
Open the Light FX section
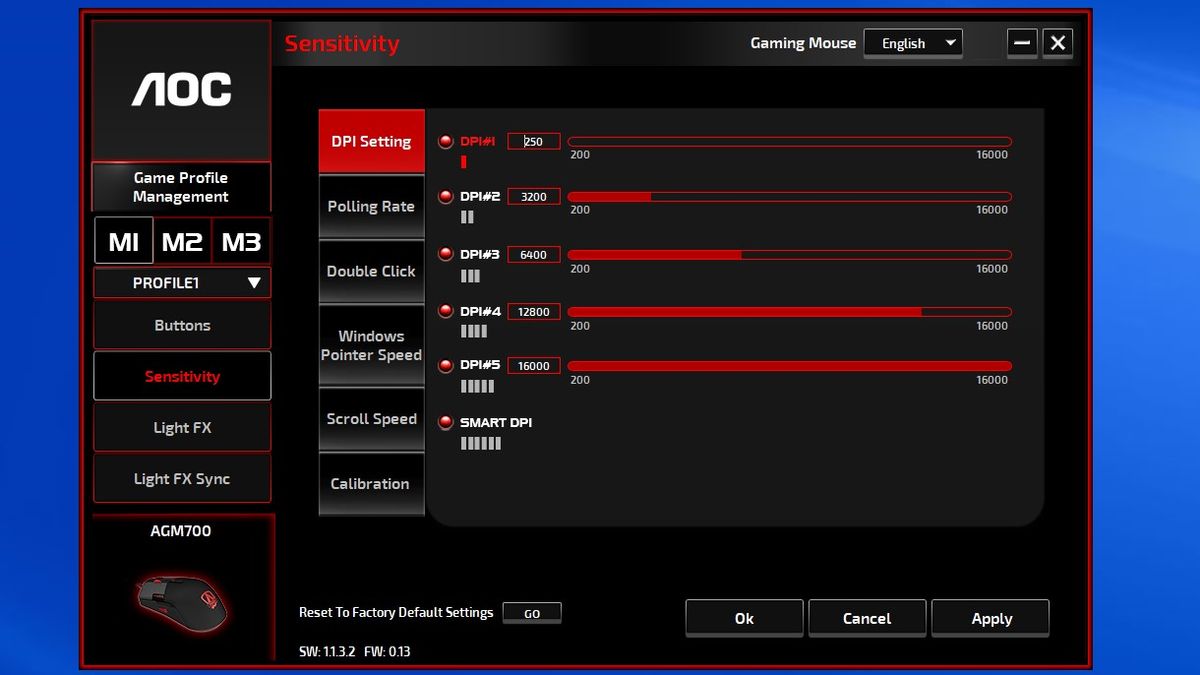tap(182, 427)
